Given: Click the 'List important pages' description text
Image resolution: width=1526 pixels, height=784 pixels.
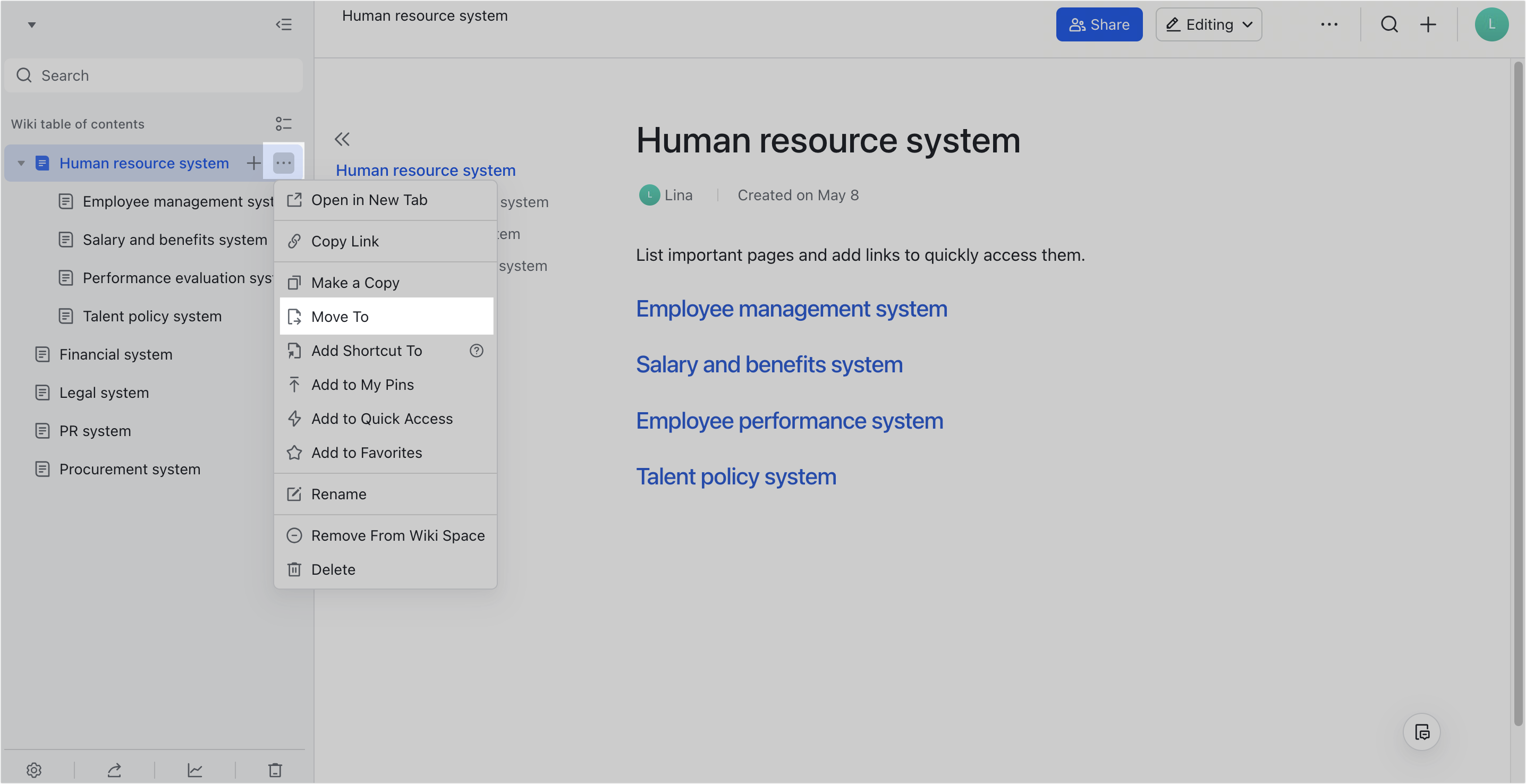Looking at the screenshot, I should pos(860,254).
